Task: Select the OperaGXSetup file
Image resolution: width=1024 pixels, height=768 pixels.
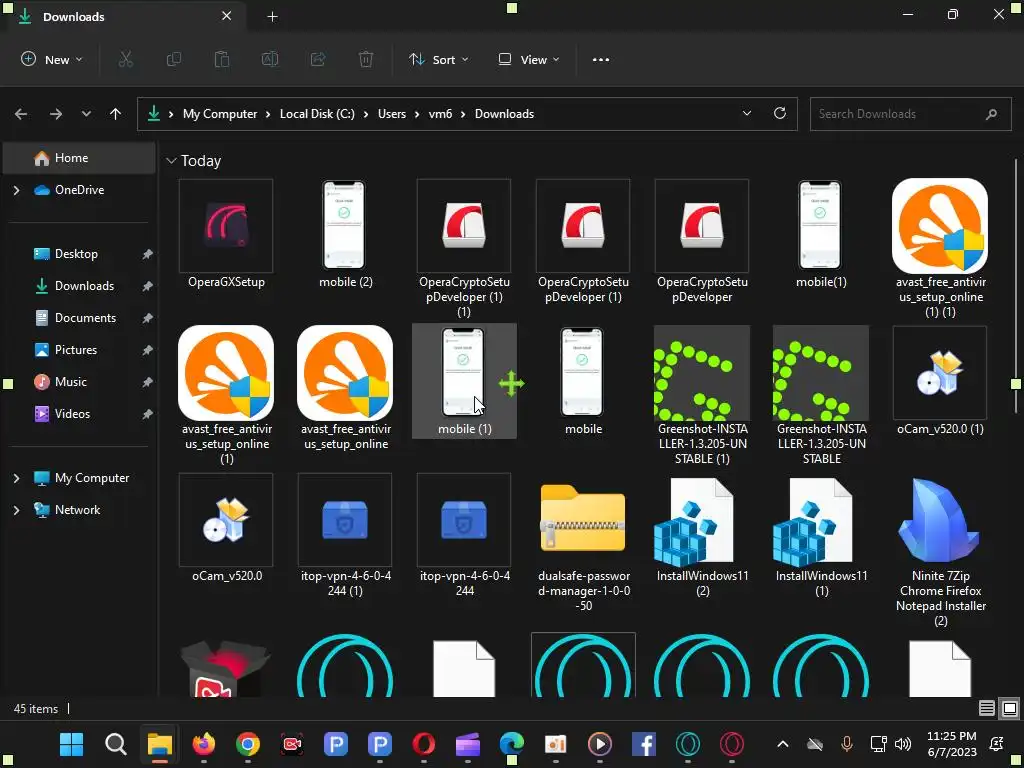Action: point(226,235)
